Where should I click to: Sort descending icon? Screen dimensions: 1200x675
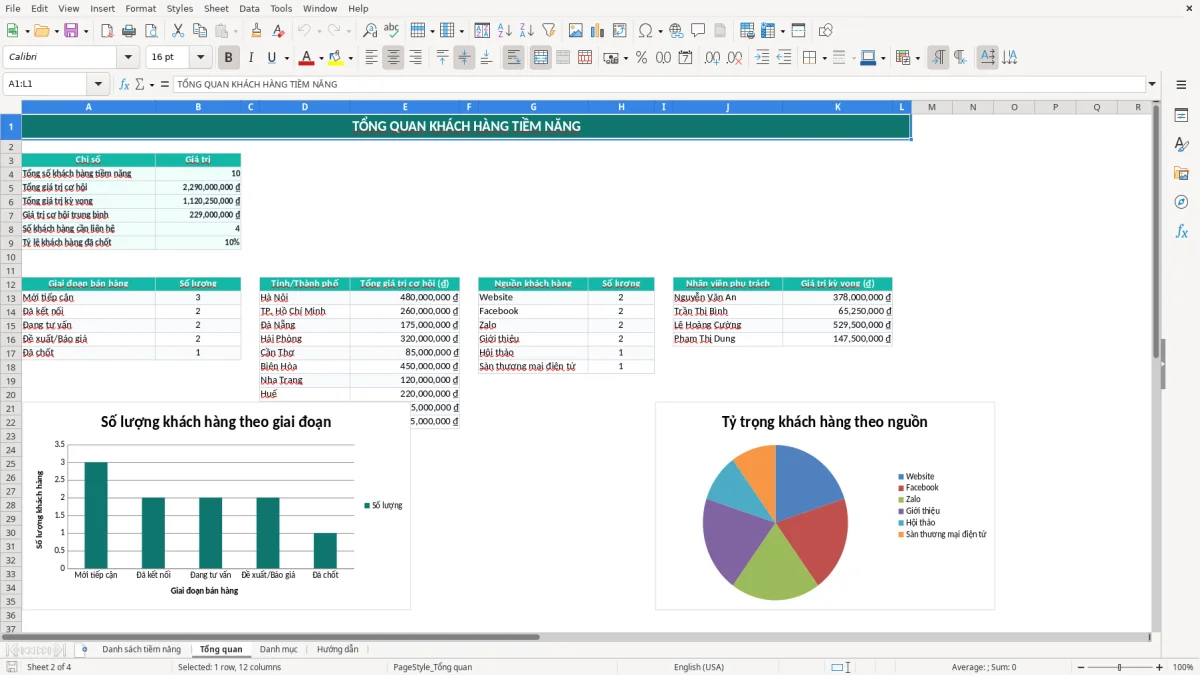[x=526, y=31]
